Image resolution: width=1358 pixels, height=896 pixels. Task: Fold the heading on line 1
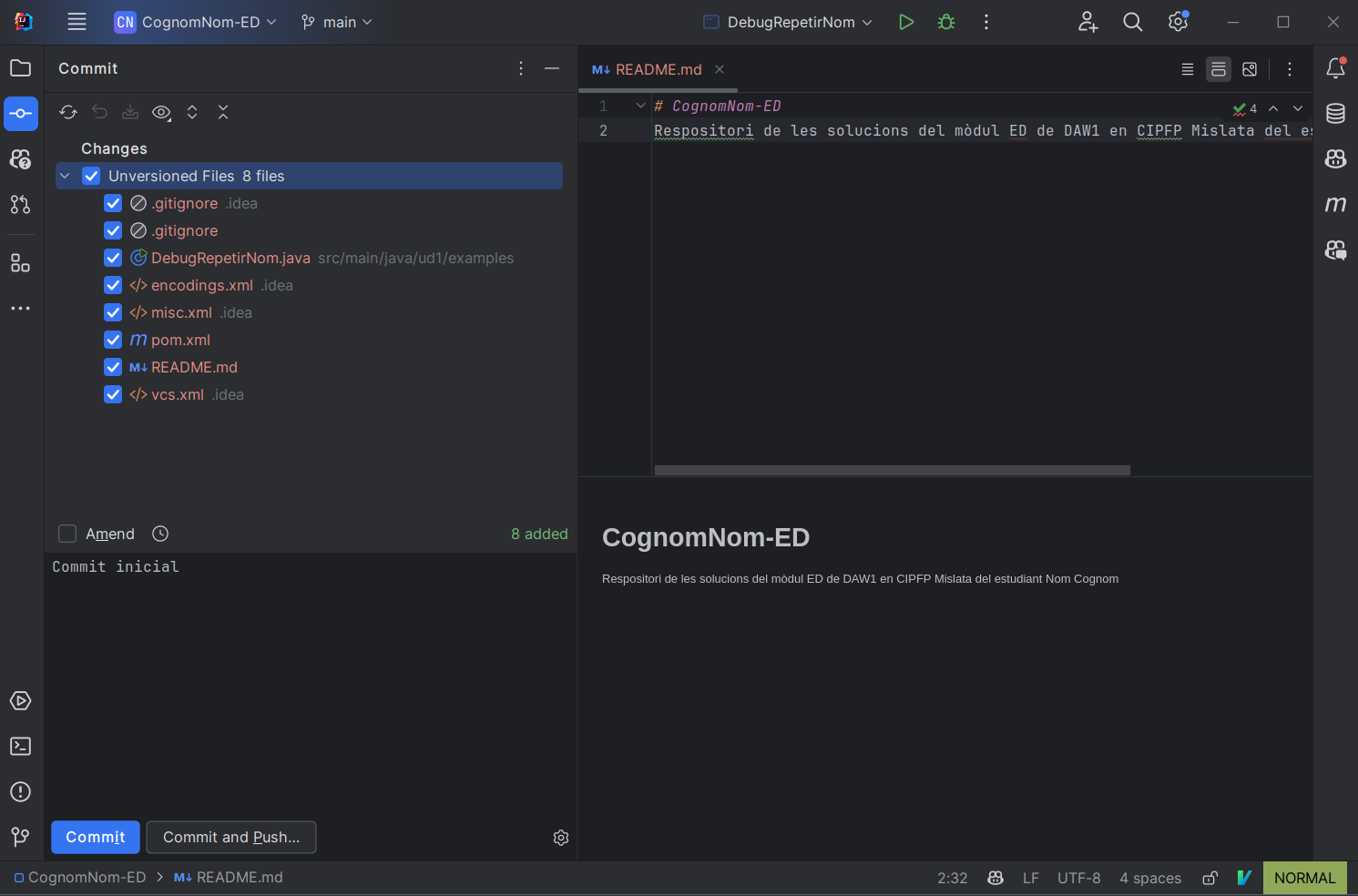point(640,106)
